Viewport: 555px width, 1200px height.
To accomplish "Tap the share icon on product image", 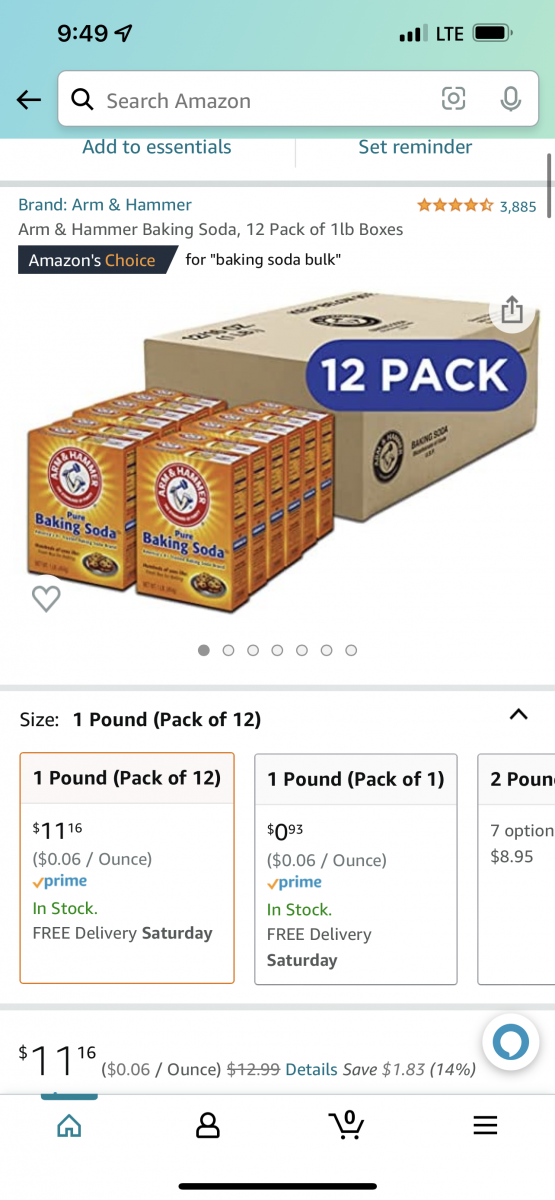I will [512, 310].
